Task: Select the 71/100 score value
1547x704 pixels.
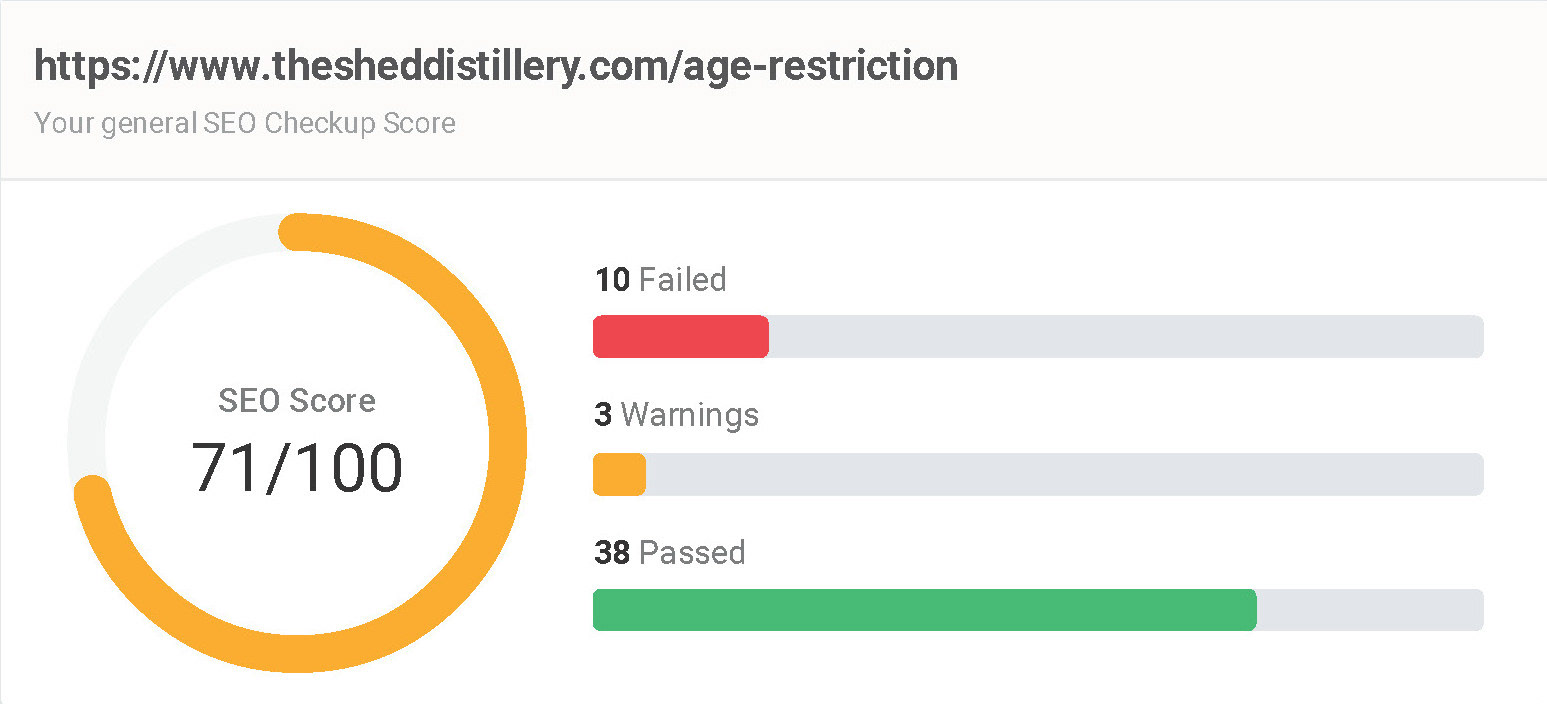Action: 297,467
